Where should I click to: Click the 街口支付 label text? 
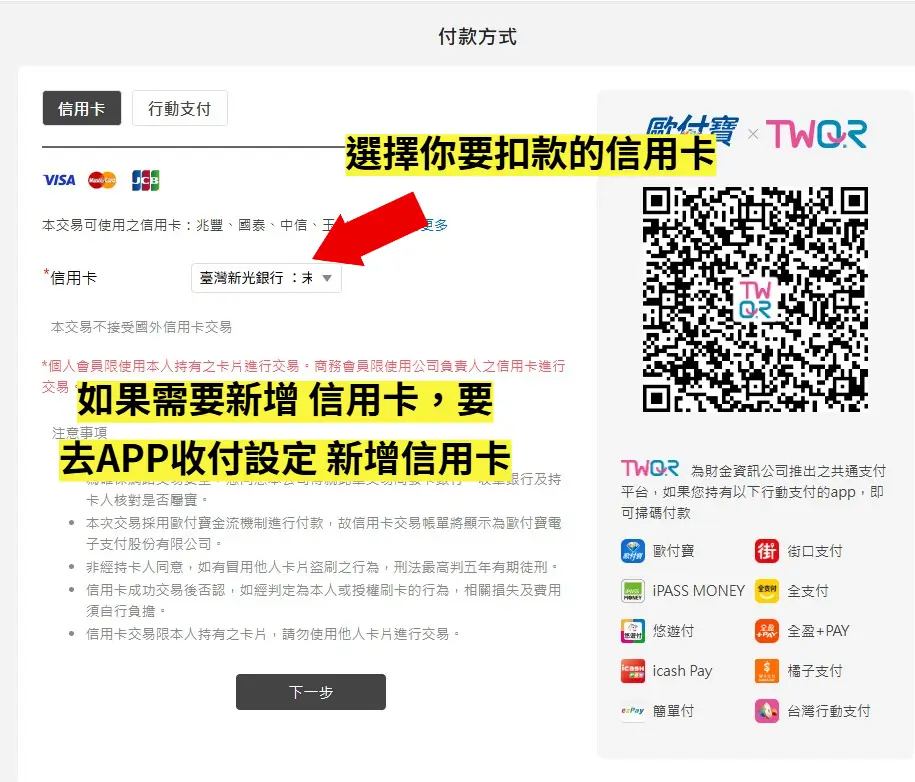click(x=815, y=551)
